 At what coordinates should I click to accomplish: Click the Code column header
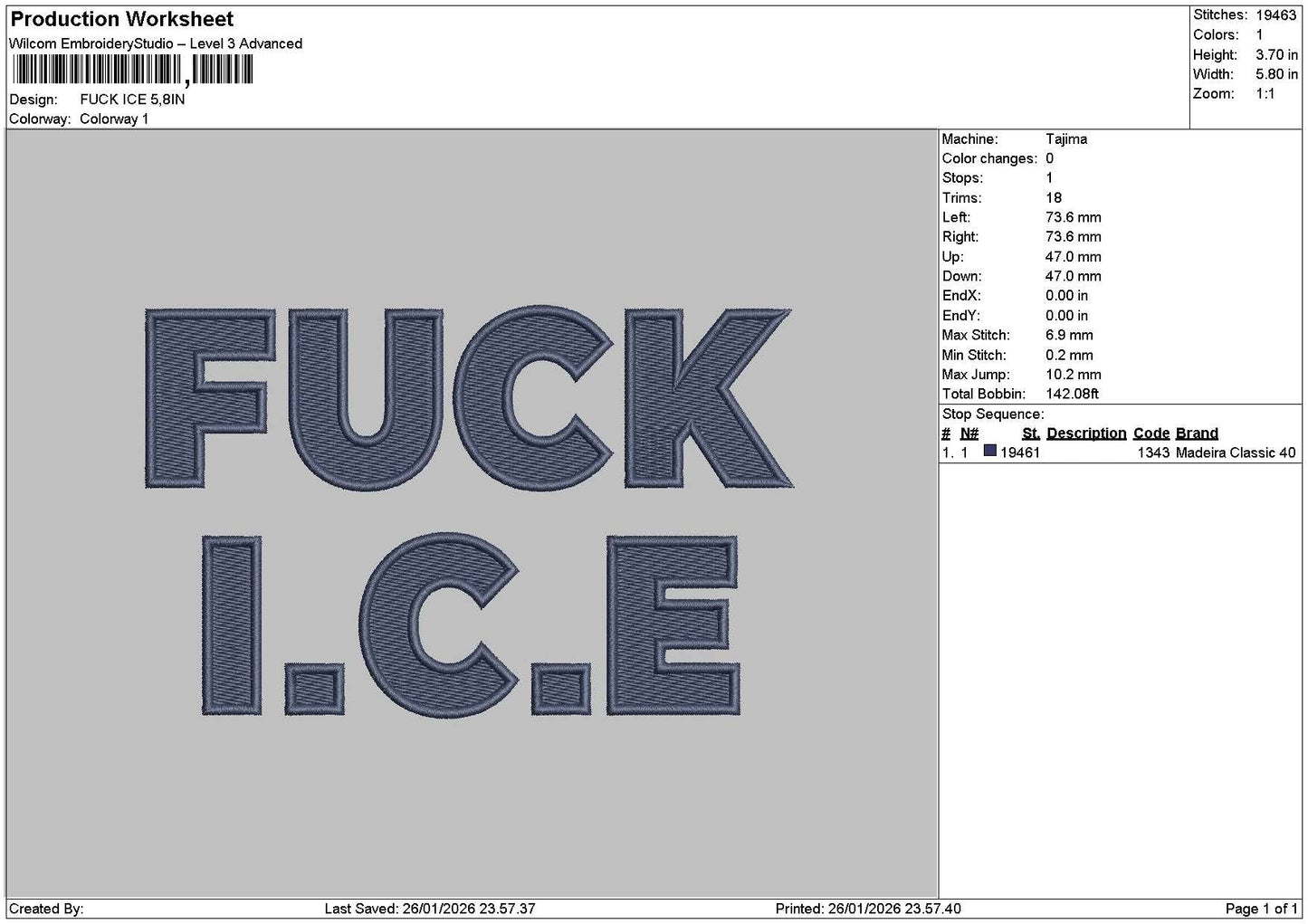point(1151,433)
